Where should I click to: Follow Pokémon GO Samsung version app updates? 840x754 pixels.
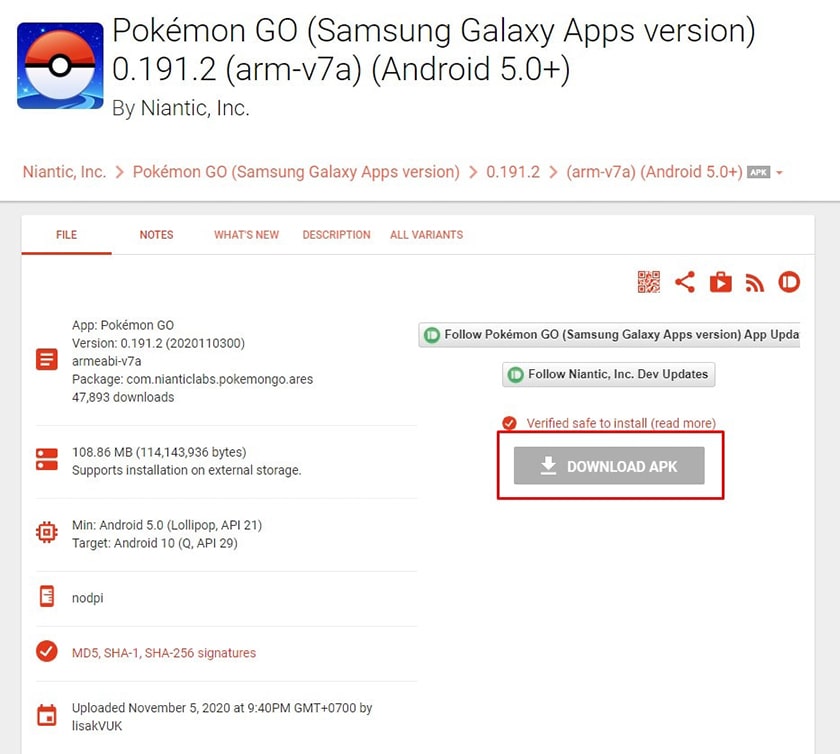[609, 334]
